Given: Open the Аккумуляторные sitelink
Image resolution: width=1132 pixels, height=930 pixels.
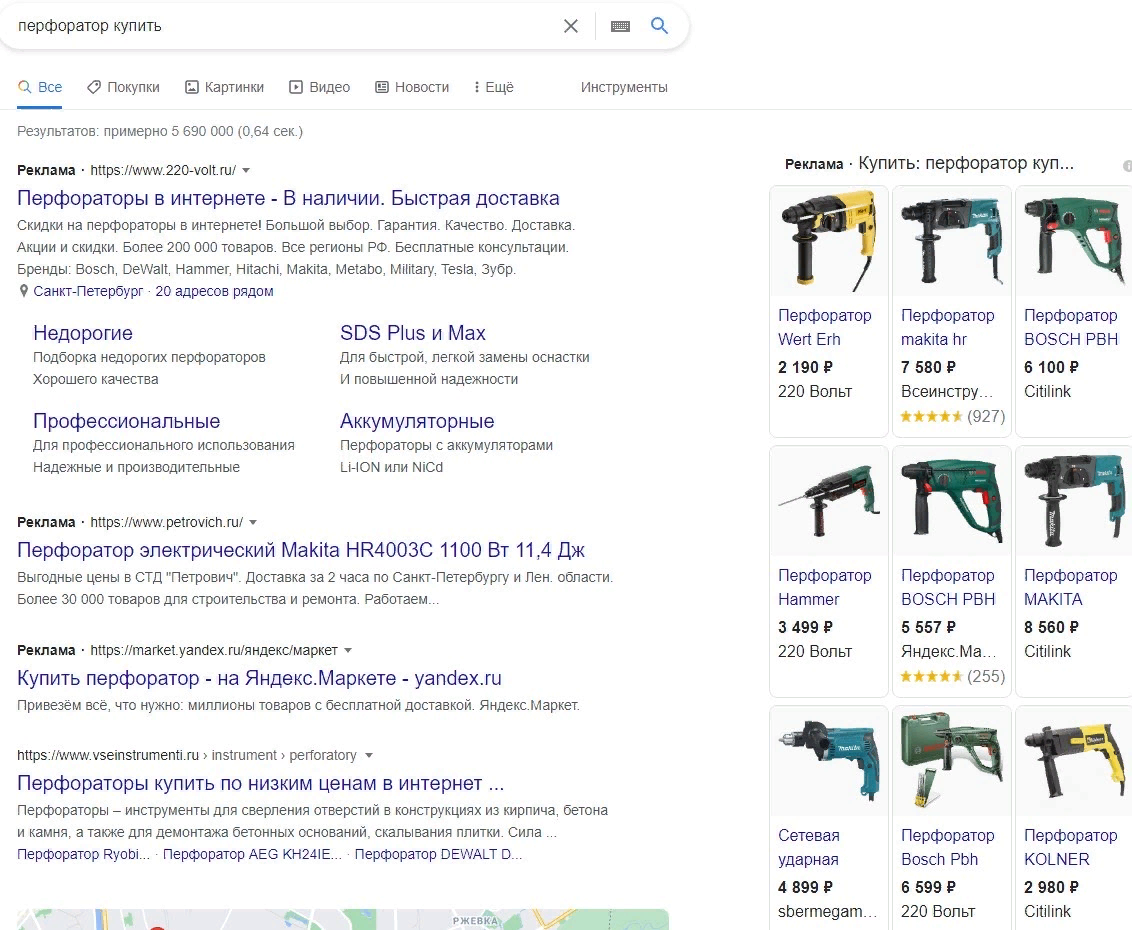Looking at the screenshot, I should pos(417,421).
